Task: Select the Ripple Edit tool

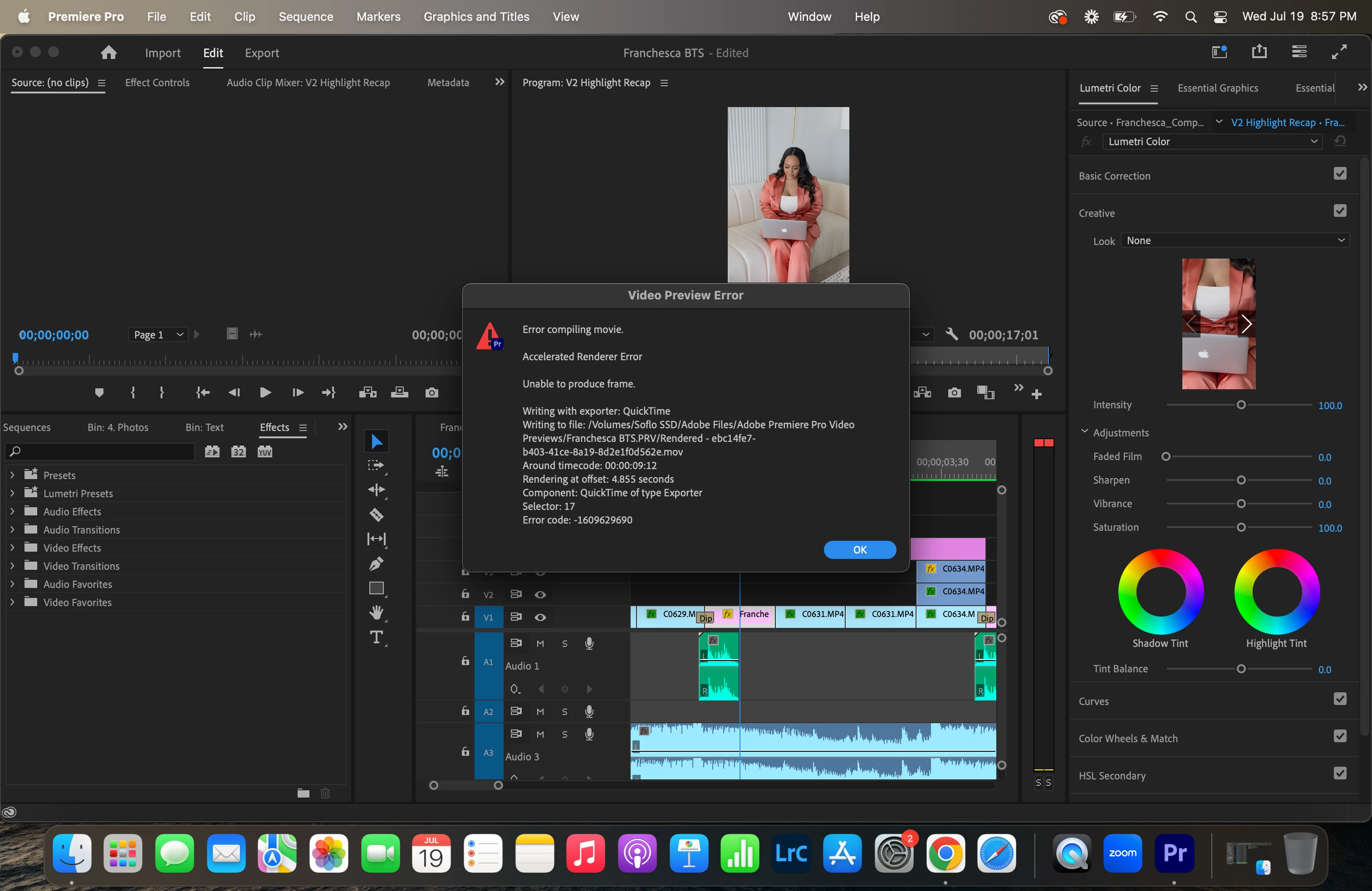Action: (x=377, y=490)
